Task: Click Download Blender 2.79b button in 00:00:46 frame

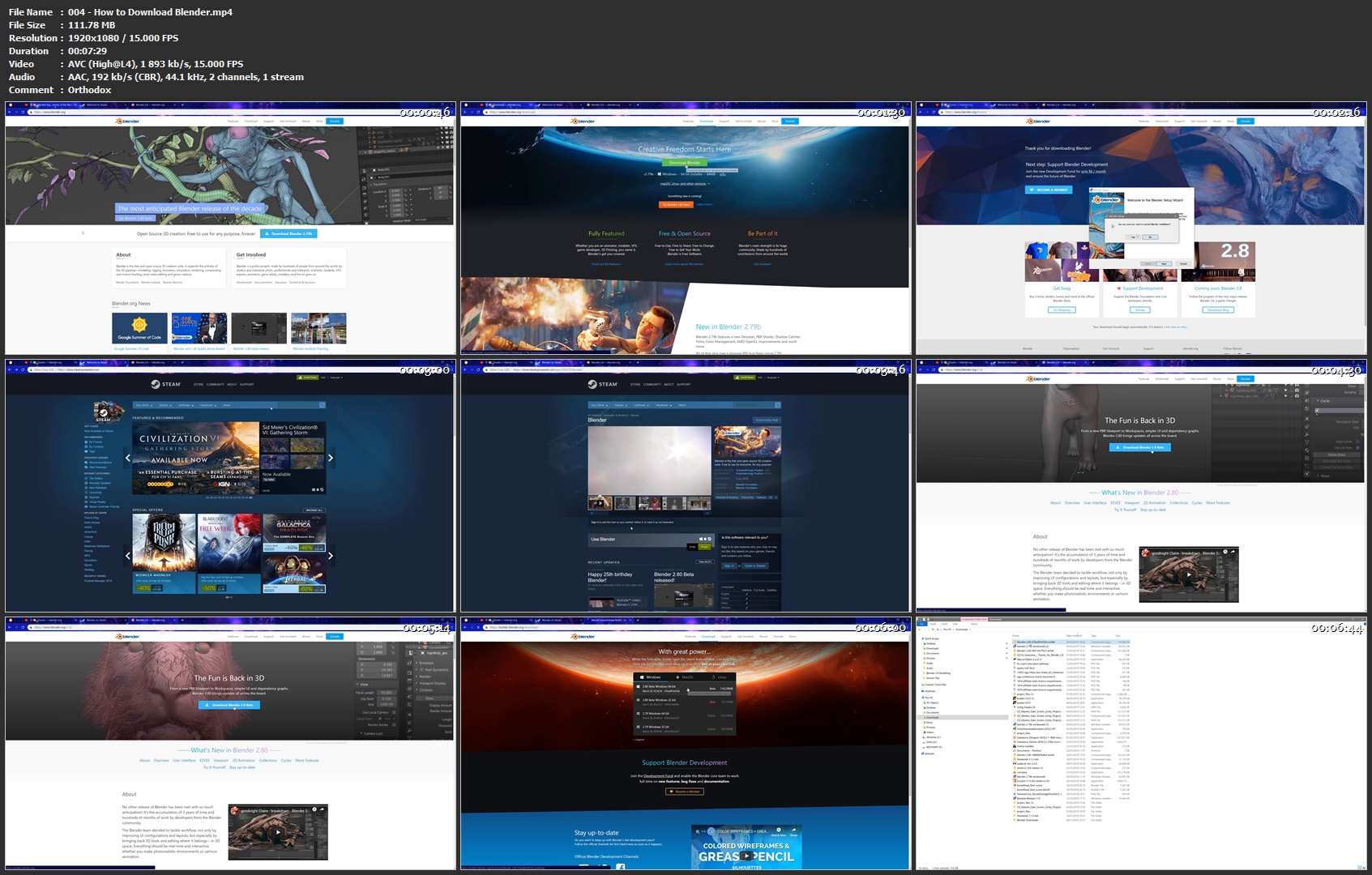Action: (x=289, y=233)
